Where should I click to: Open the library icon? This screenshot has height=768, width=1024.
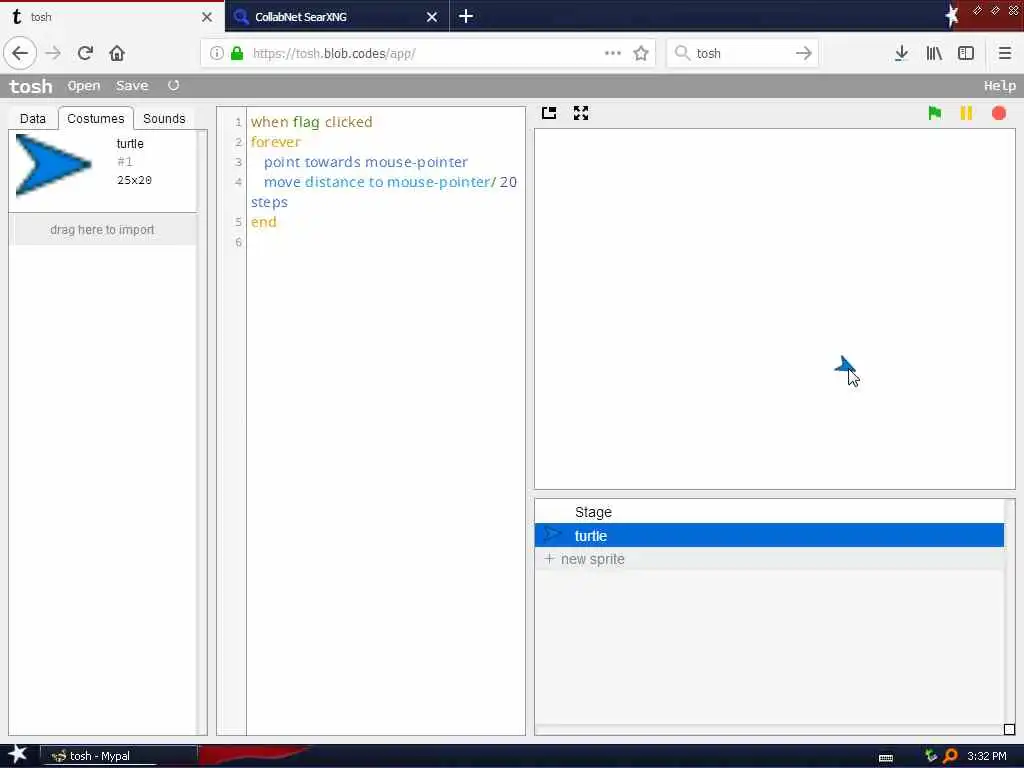tap(934, 53)
